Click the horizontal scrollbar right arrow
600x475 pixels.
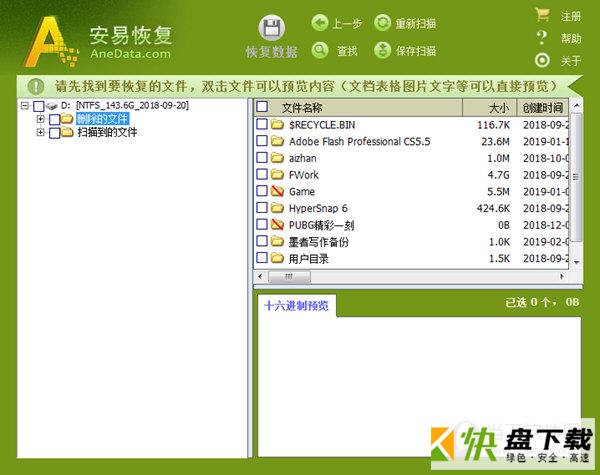pos(562,276)
